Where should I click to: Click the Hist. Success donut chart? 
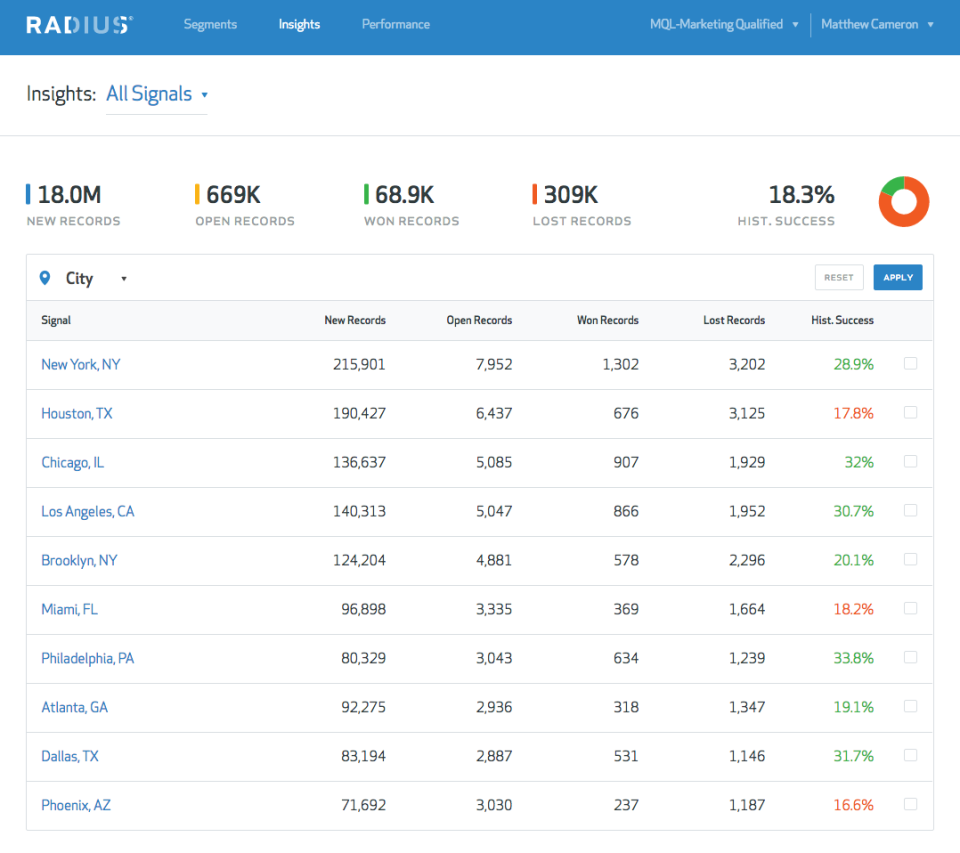click(x=905, y=201)
